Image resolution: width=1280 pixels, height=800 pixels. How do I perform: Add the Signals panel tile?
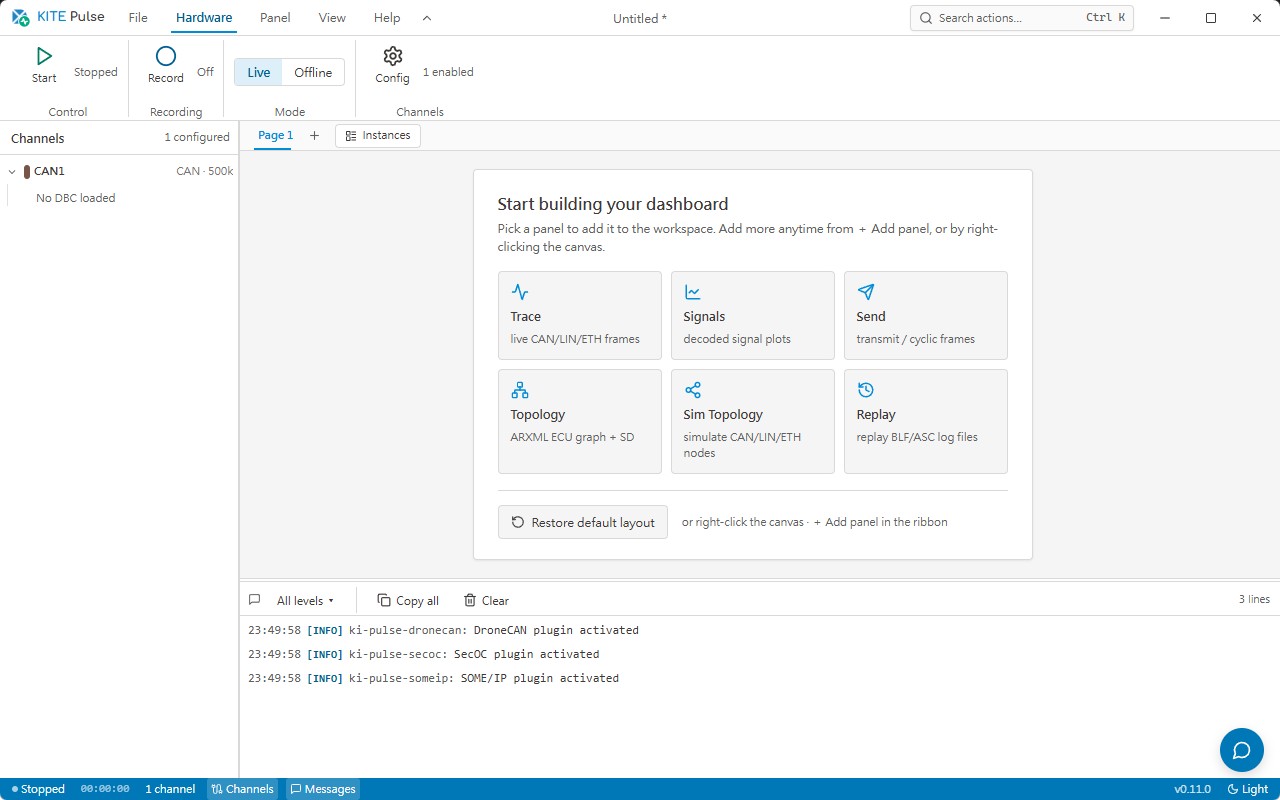[753, 315]
